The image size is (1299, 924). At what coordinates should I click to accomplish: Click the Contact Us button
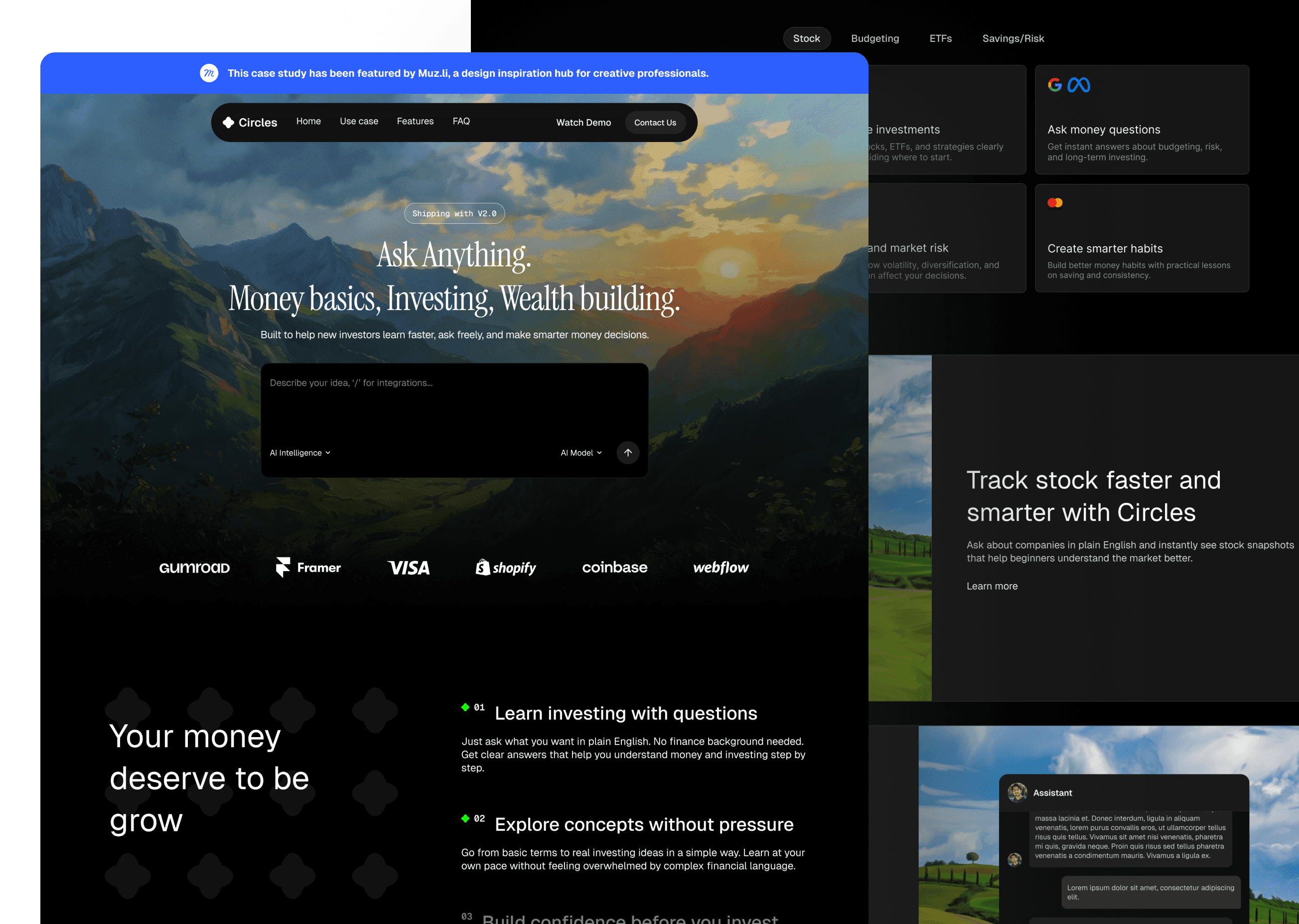(655, 122)
